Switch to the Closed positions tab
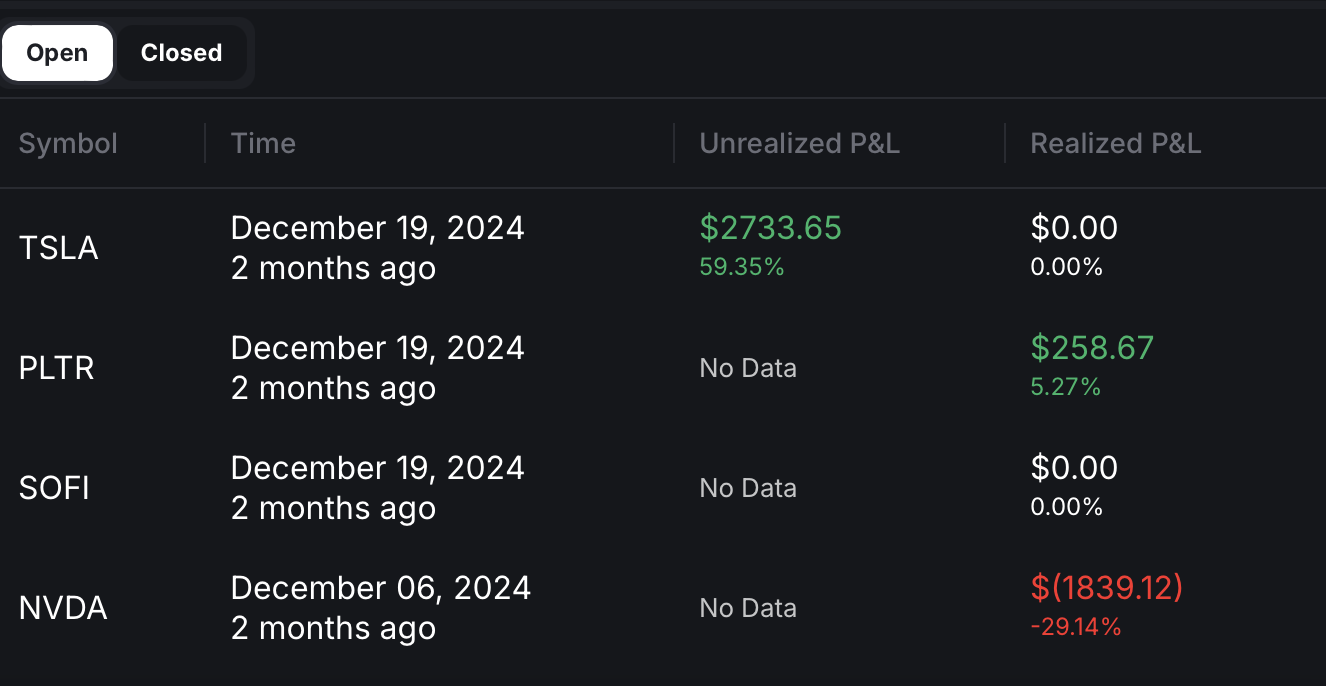The image size is (1326, 686). (x=181, y=53)
